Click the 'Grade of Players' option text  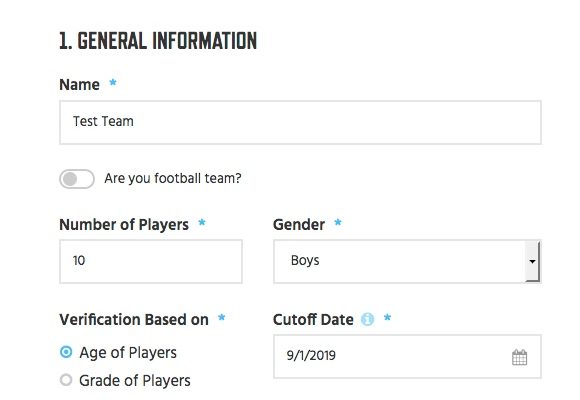pyautogui.click(x=135, y=380)
